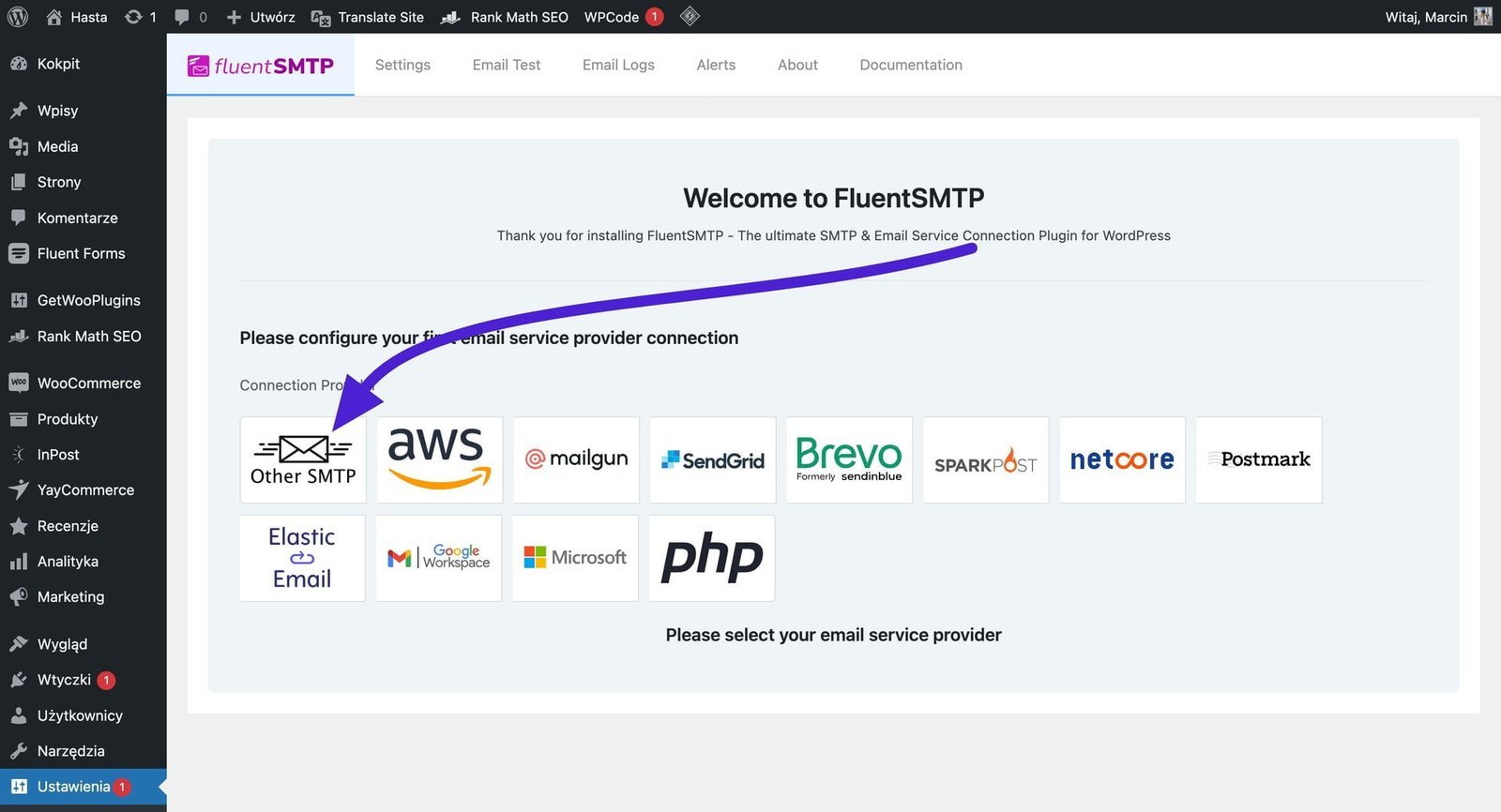The image size is (1501, 812).
Task: Open the Email Test tab
Action: coord(507,65)
